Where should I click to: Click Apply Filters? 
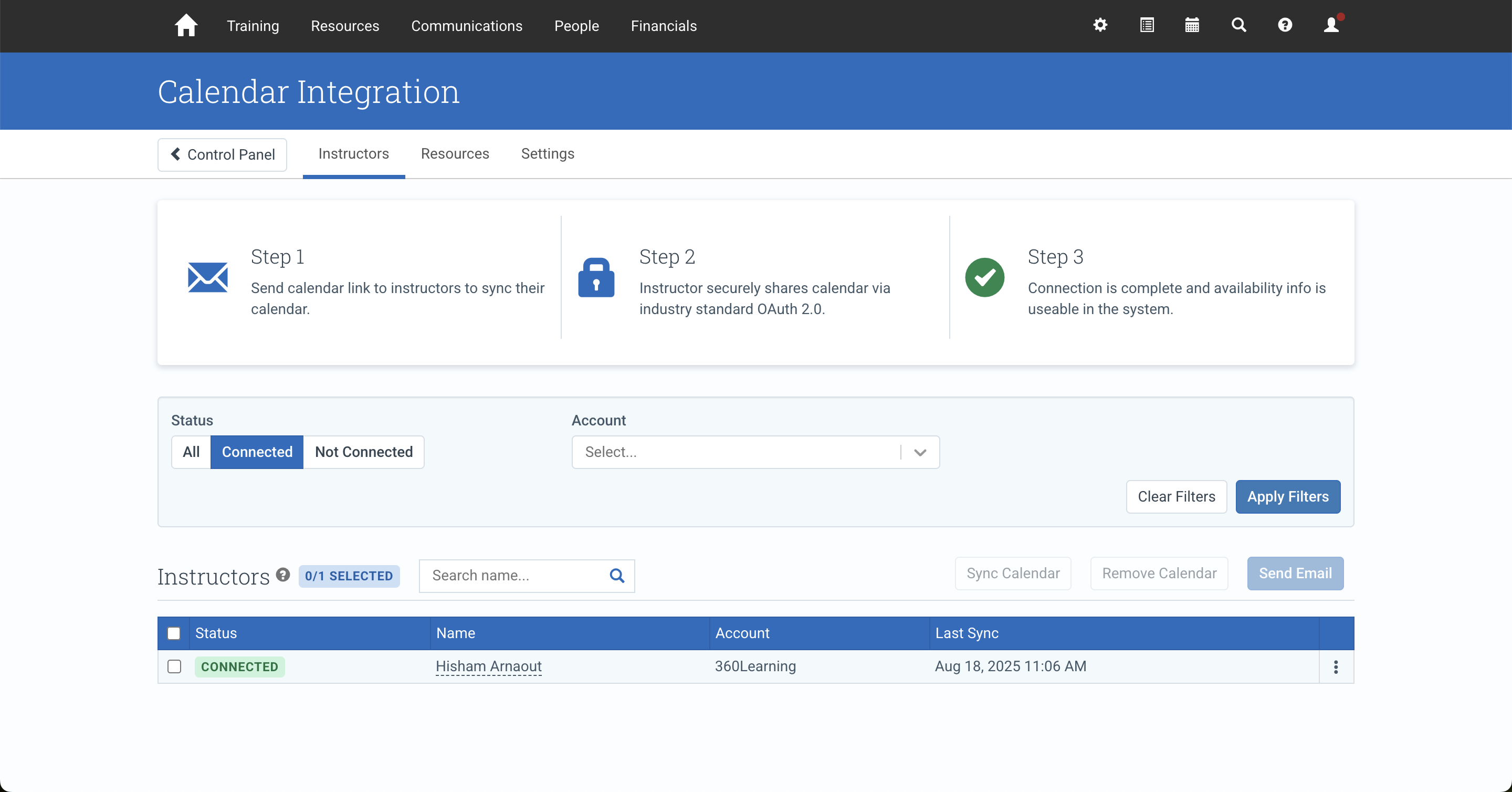[1288, 496]
